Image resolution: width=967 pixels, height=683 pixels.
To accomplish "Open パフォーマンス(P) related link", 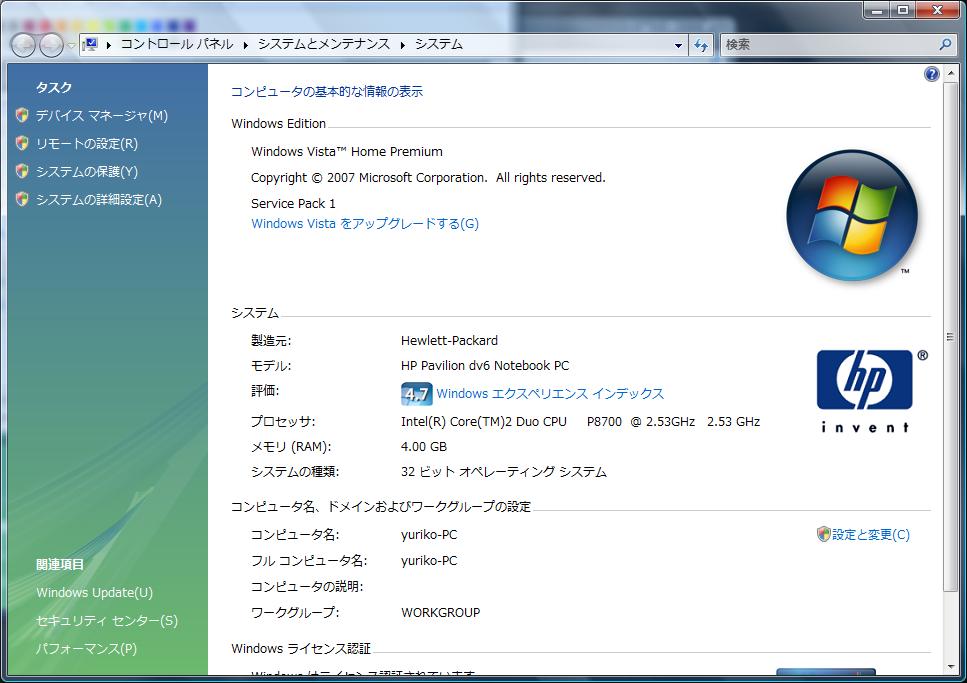I will click(x=86, y=649).
